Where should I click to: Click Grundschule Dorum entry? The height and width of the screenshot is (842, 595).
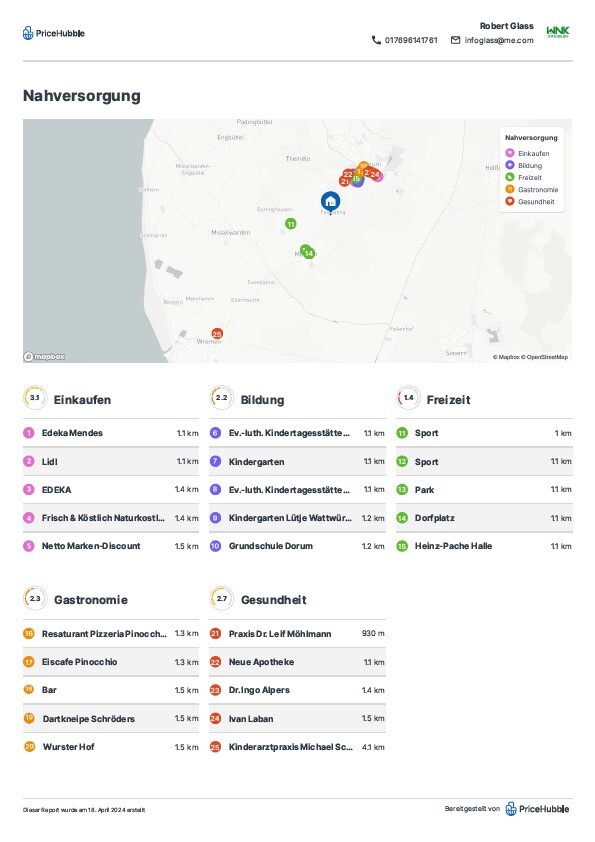[x=298, y=546]
